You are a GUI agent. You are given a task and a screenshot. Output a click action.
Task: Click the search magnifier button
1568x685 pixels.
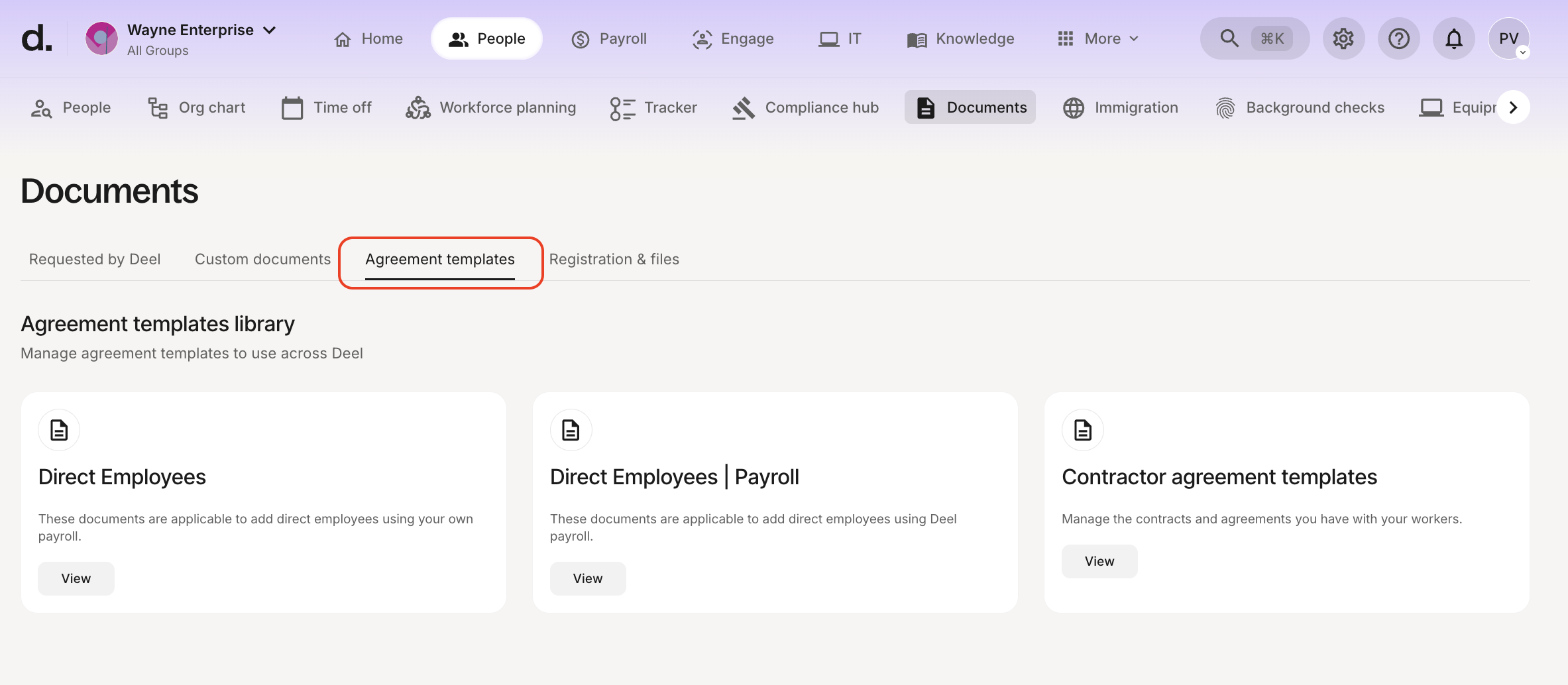click(x=1229, y=38)
